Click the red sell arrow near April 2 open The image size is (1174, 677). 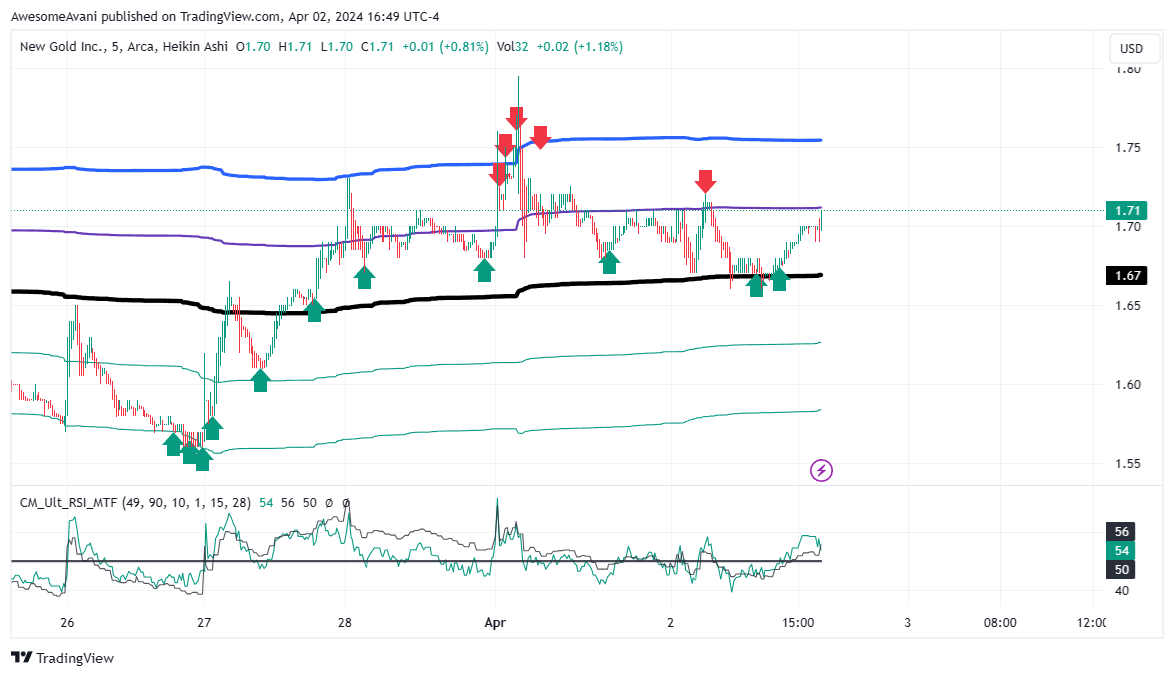(705, 181)
